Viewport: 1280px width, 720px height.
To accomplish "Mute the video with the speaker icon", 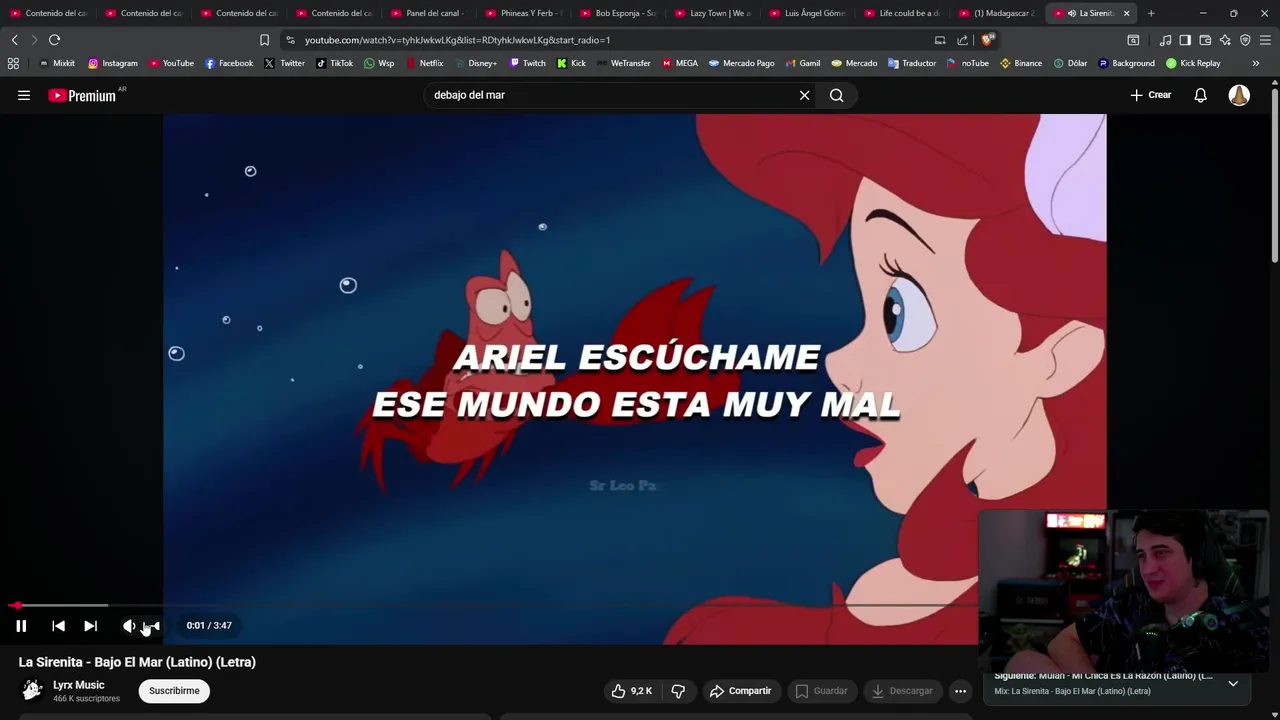I will [x=129, y=626].
